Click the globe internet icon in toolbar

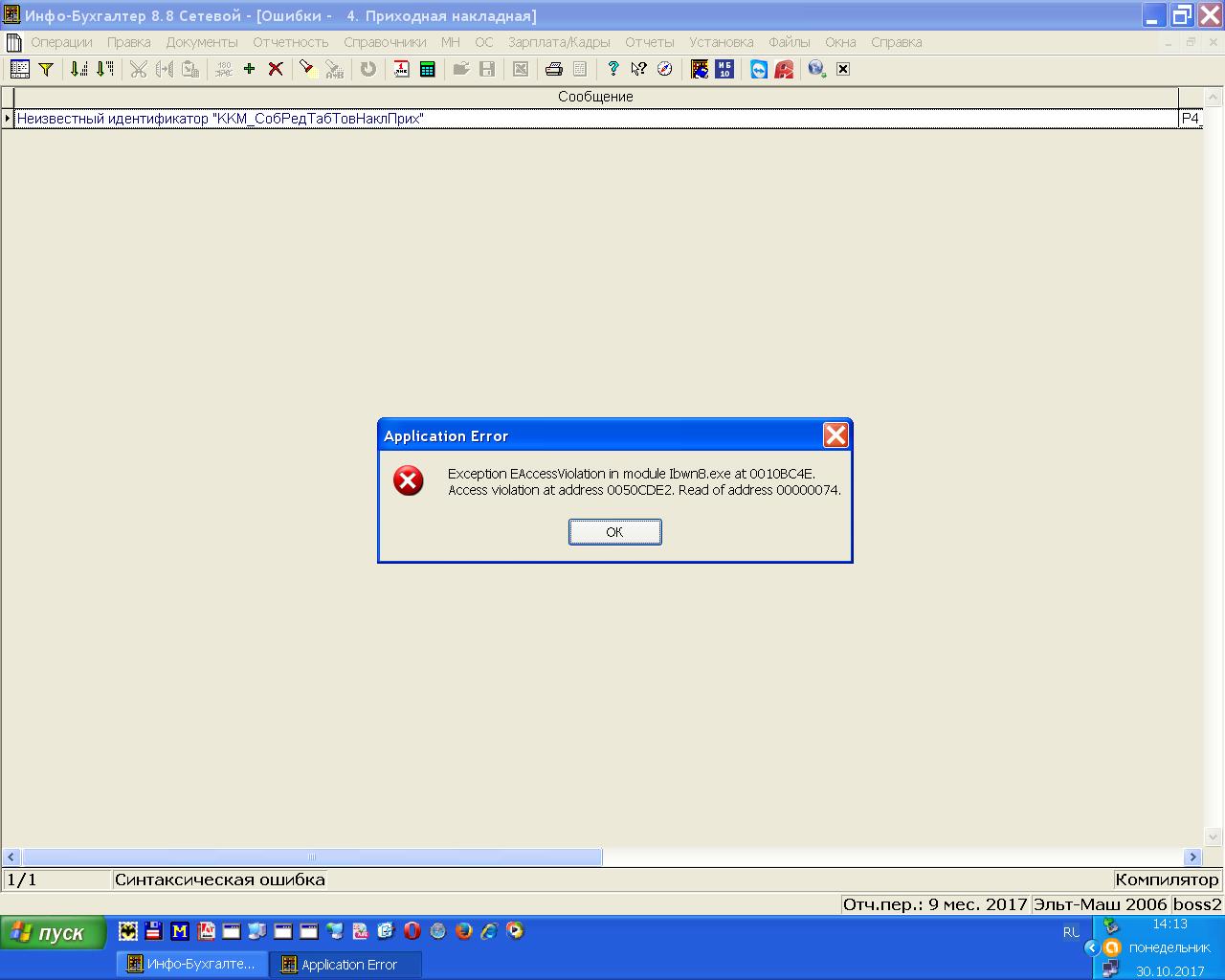pyautogui.click(x=817, y=69)
